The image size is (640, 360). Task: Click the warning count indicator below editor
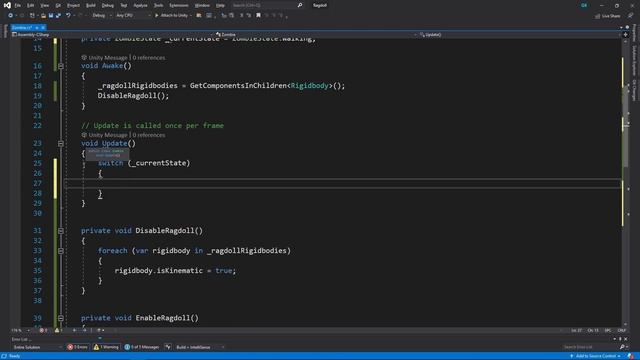pyautogui.click(x=58, y=330)
